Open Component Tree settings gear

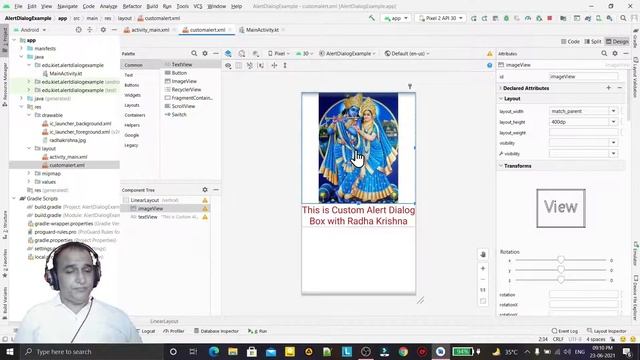pos(205,190)
